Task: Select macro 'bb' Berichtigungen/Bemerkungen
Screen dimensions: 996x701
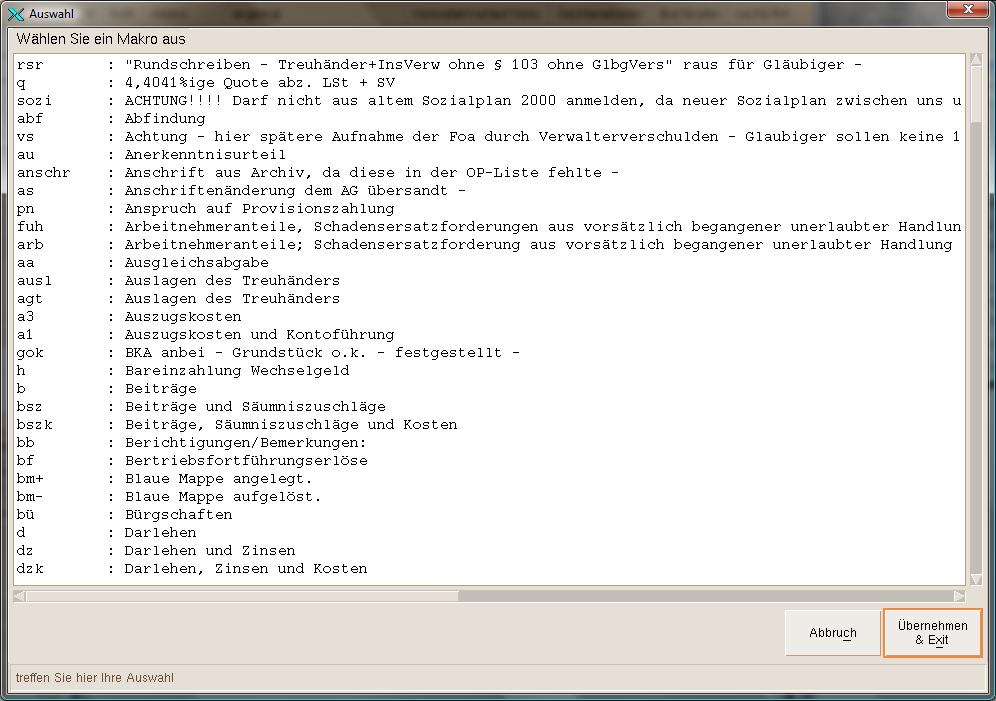Action: [x=489, y=443]
